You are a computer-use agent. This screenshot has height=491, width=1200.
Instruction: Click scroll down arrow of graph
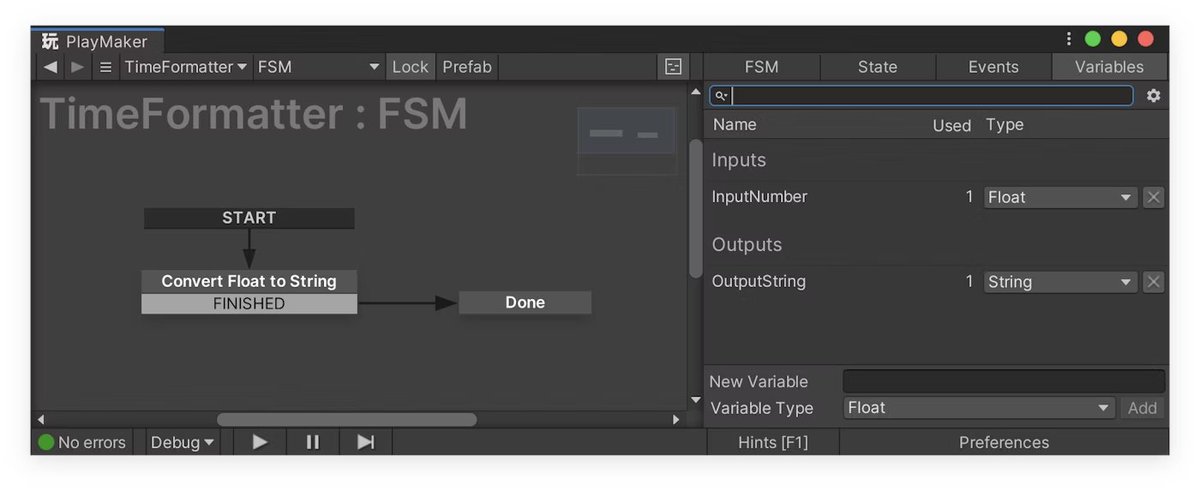pyautogui.click(x=696, y=401)
